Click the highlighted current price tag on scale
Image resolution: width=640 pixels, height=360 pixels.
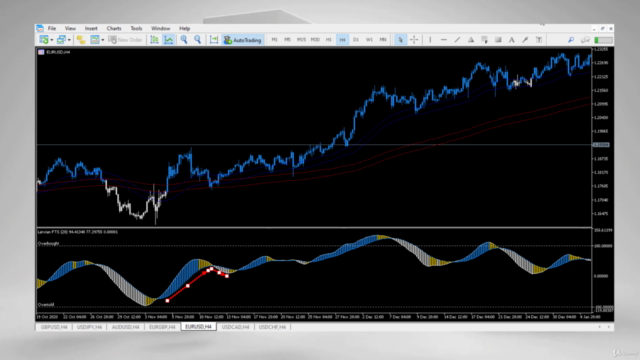click(x=601, y=145)
